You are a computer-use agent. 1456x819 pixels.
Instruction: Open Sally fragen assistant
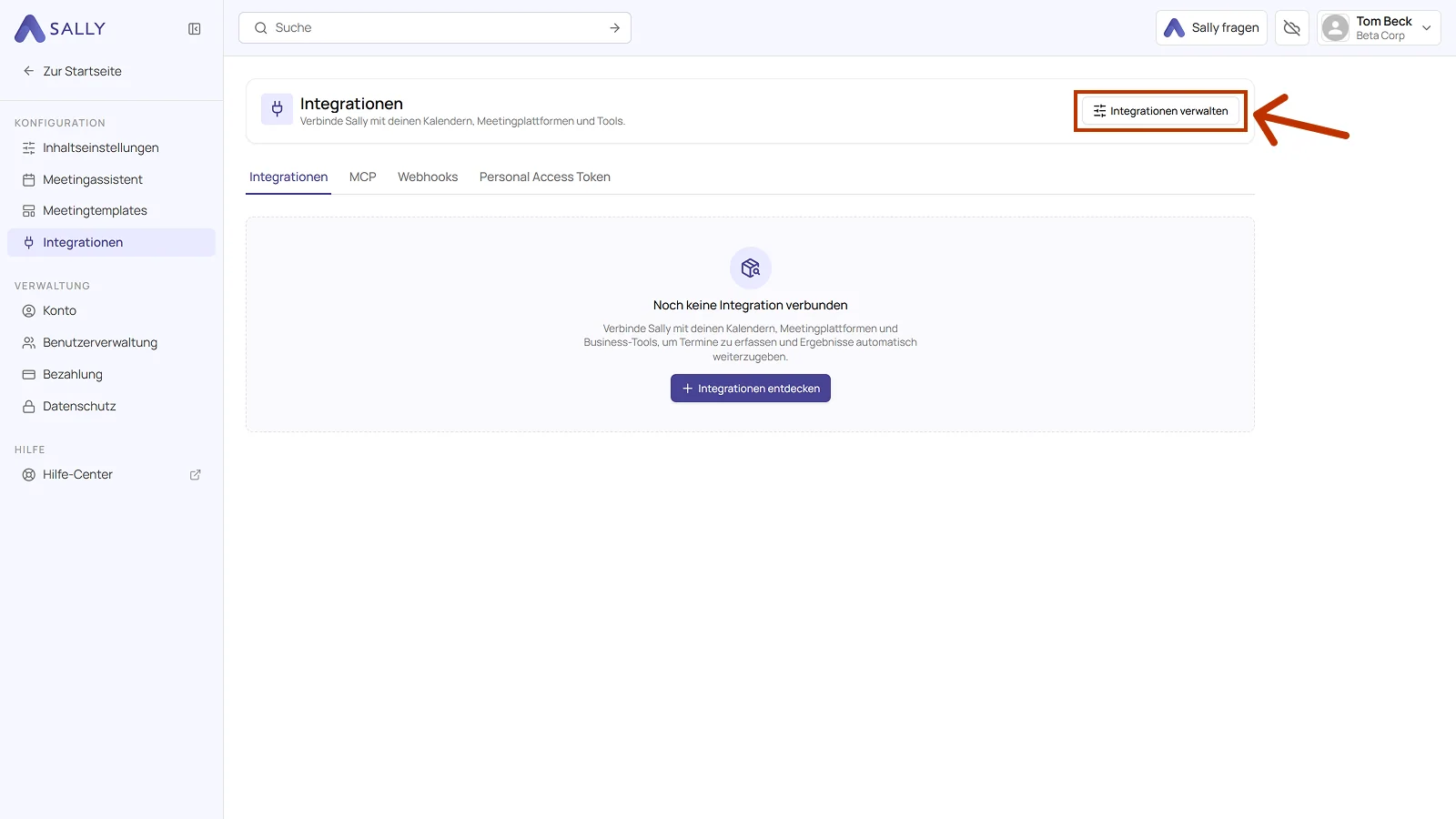[1211, 28]
